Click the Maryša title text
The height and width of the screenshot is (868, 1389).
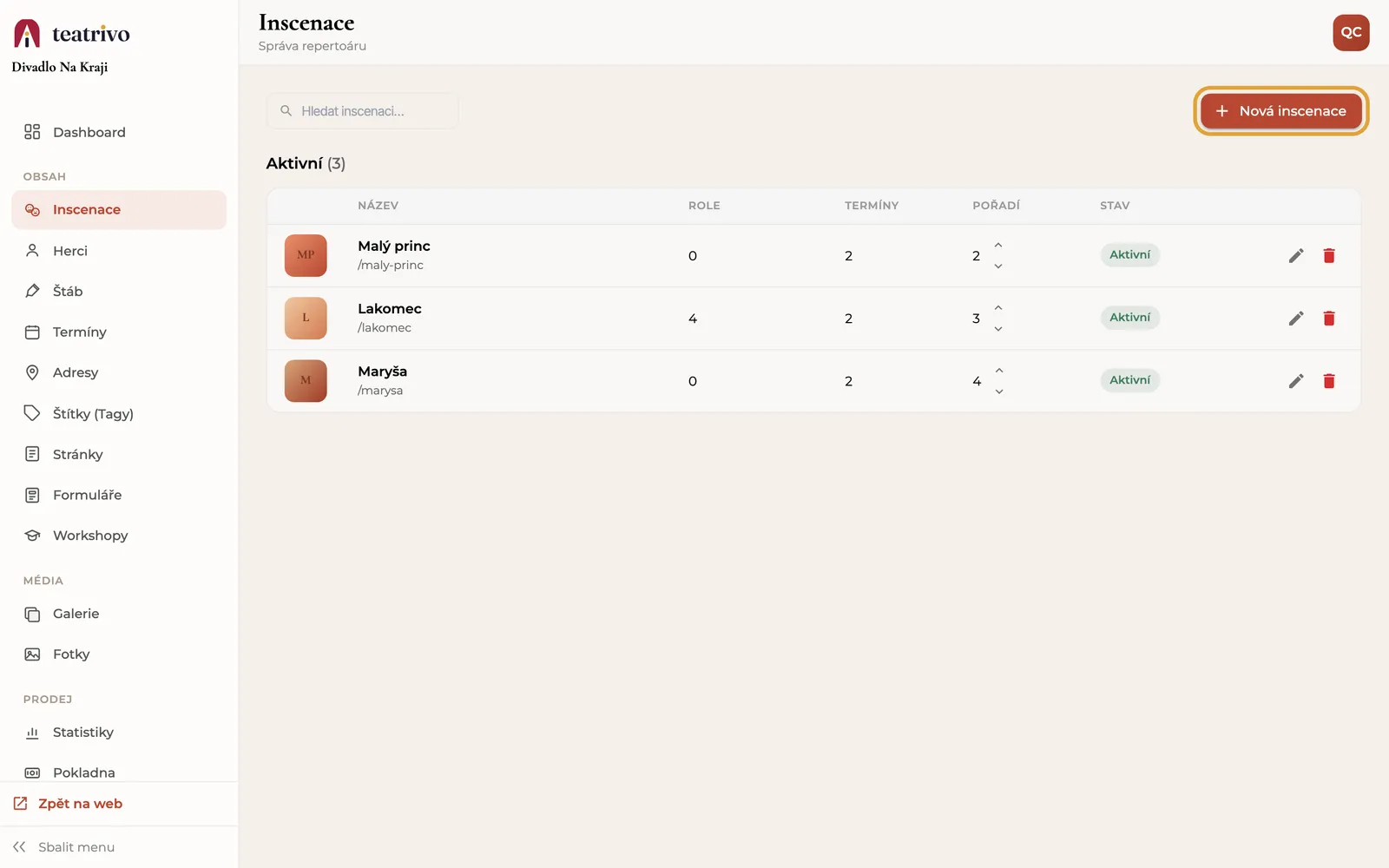pyautogui.click(x=382, y=372)
